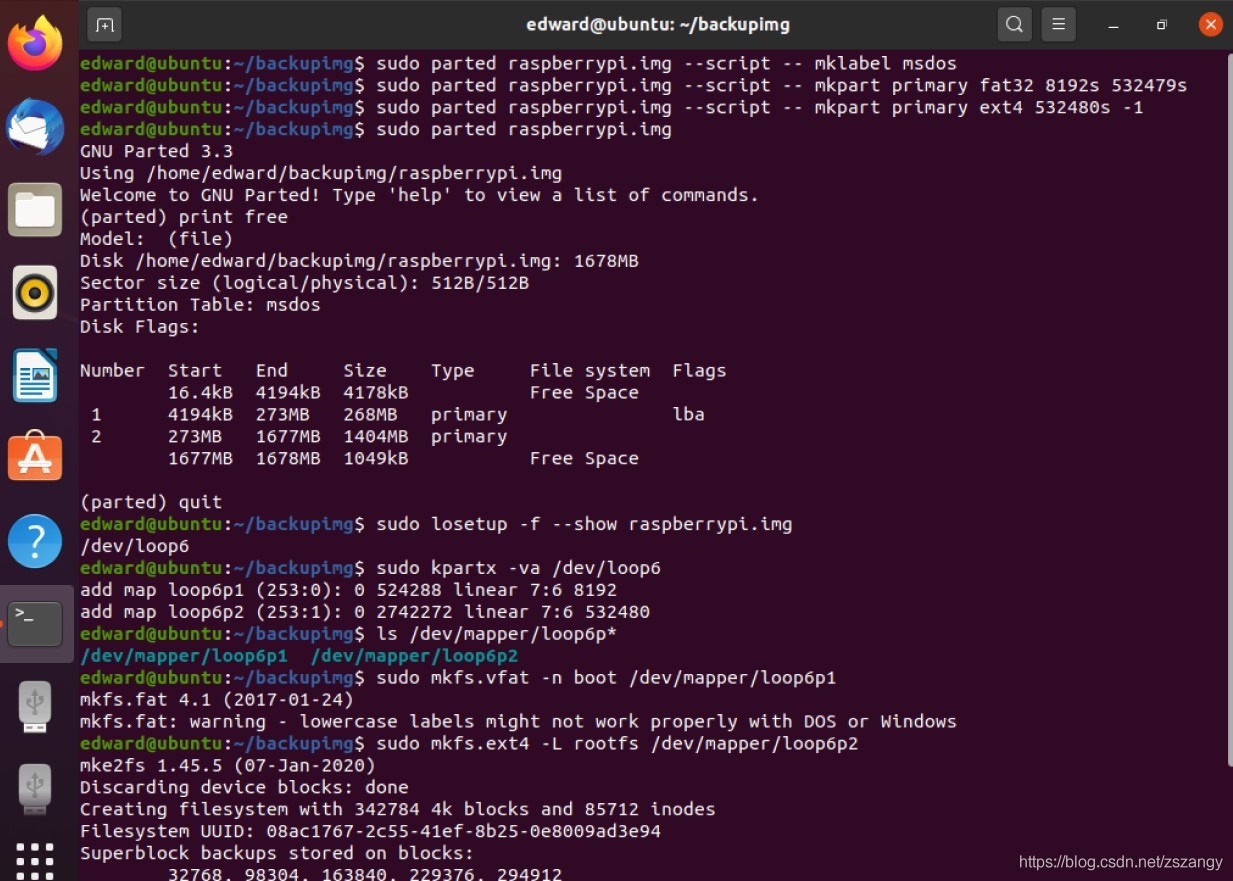
Task: Open the Help icon in dock
Action: click(35, 541)
